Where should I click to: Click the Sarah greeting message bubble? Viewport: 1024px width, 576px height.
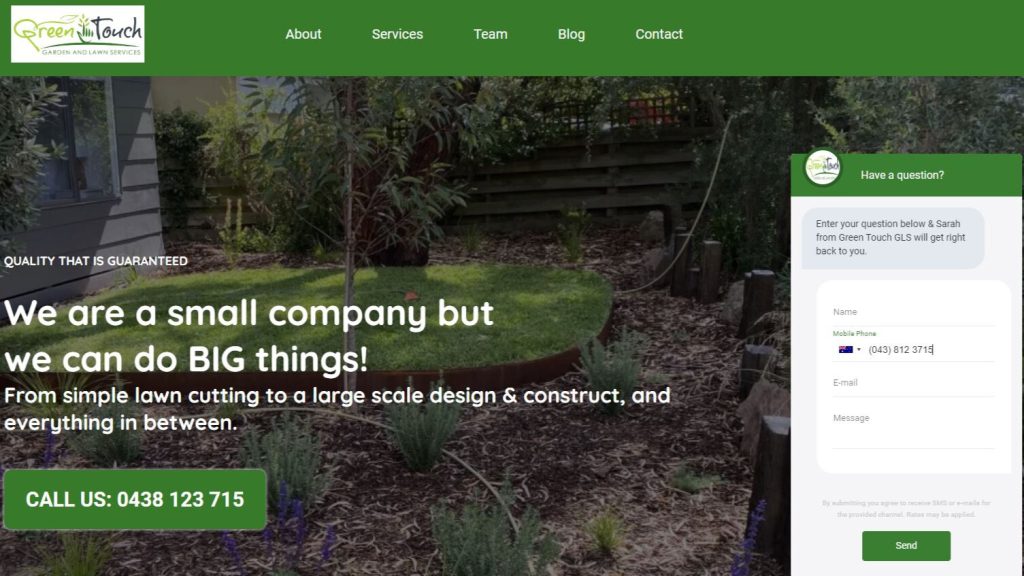(x=892, y=238)
